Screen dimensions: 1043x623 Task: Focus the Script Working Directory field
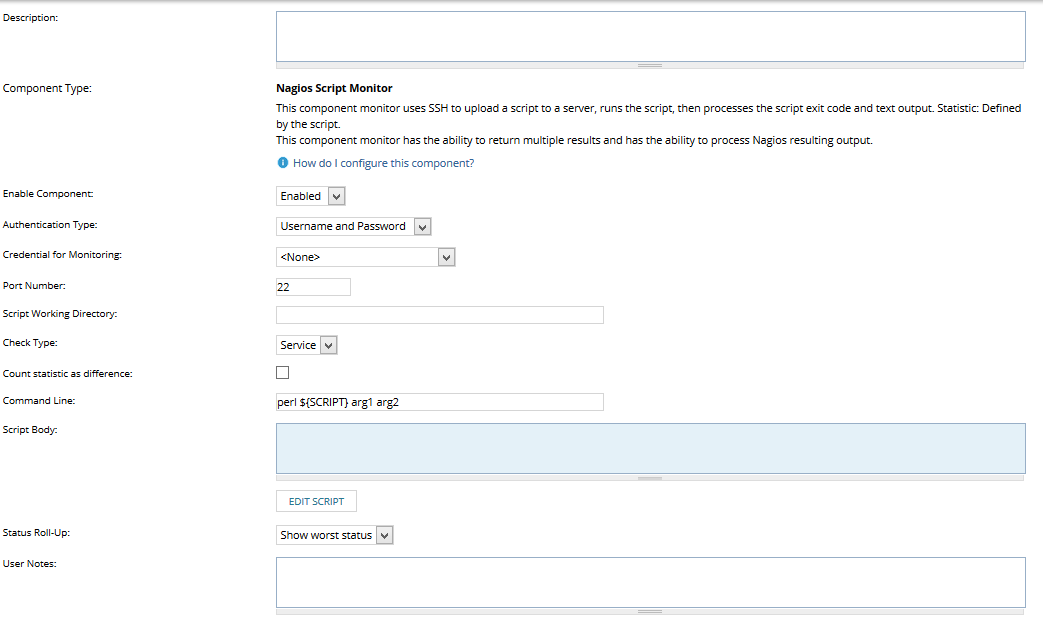439,315
